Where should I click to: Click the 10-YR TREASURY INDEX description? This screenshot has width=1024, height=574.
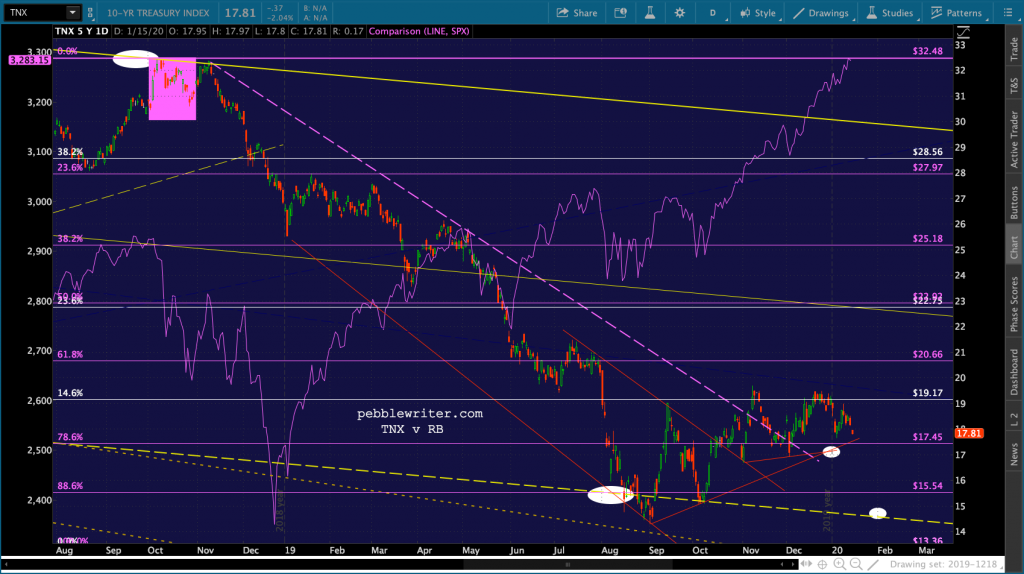(158, 13)
